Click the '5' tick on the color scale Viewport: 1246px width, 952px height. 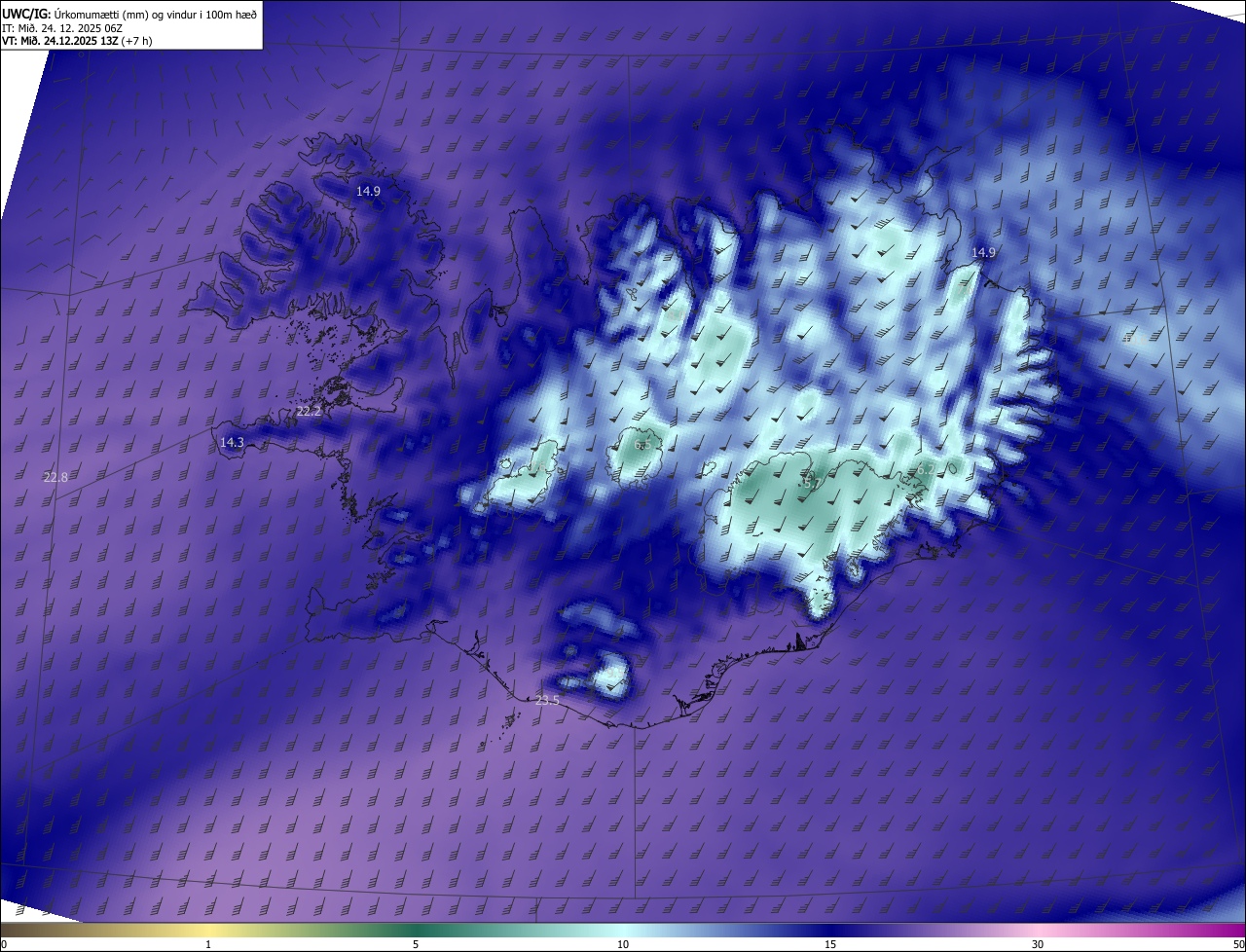(x=416, y=944)
